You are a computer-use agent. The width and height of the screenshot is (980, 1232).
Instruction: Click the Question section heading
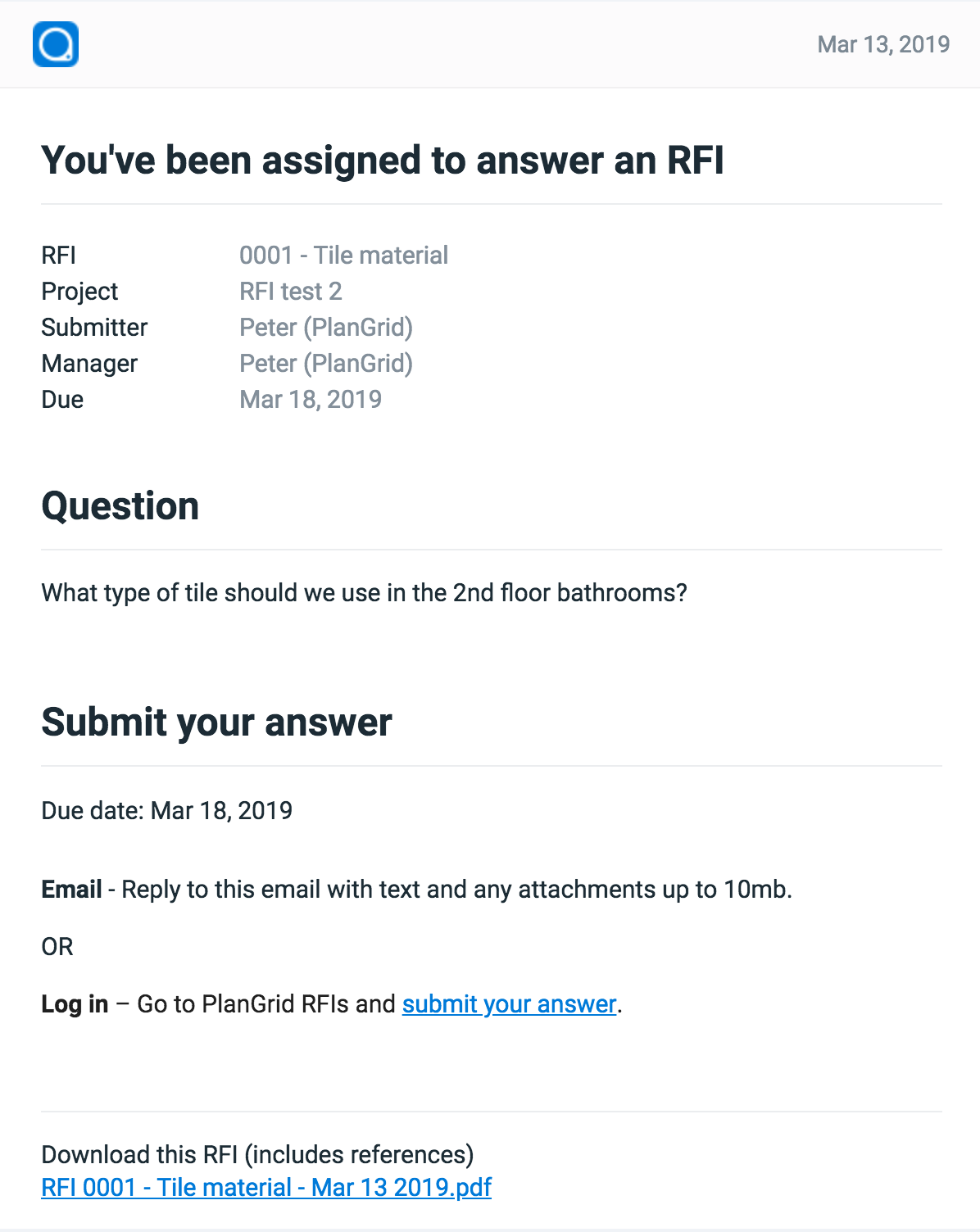(x=120, y=506)
